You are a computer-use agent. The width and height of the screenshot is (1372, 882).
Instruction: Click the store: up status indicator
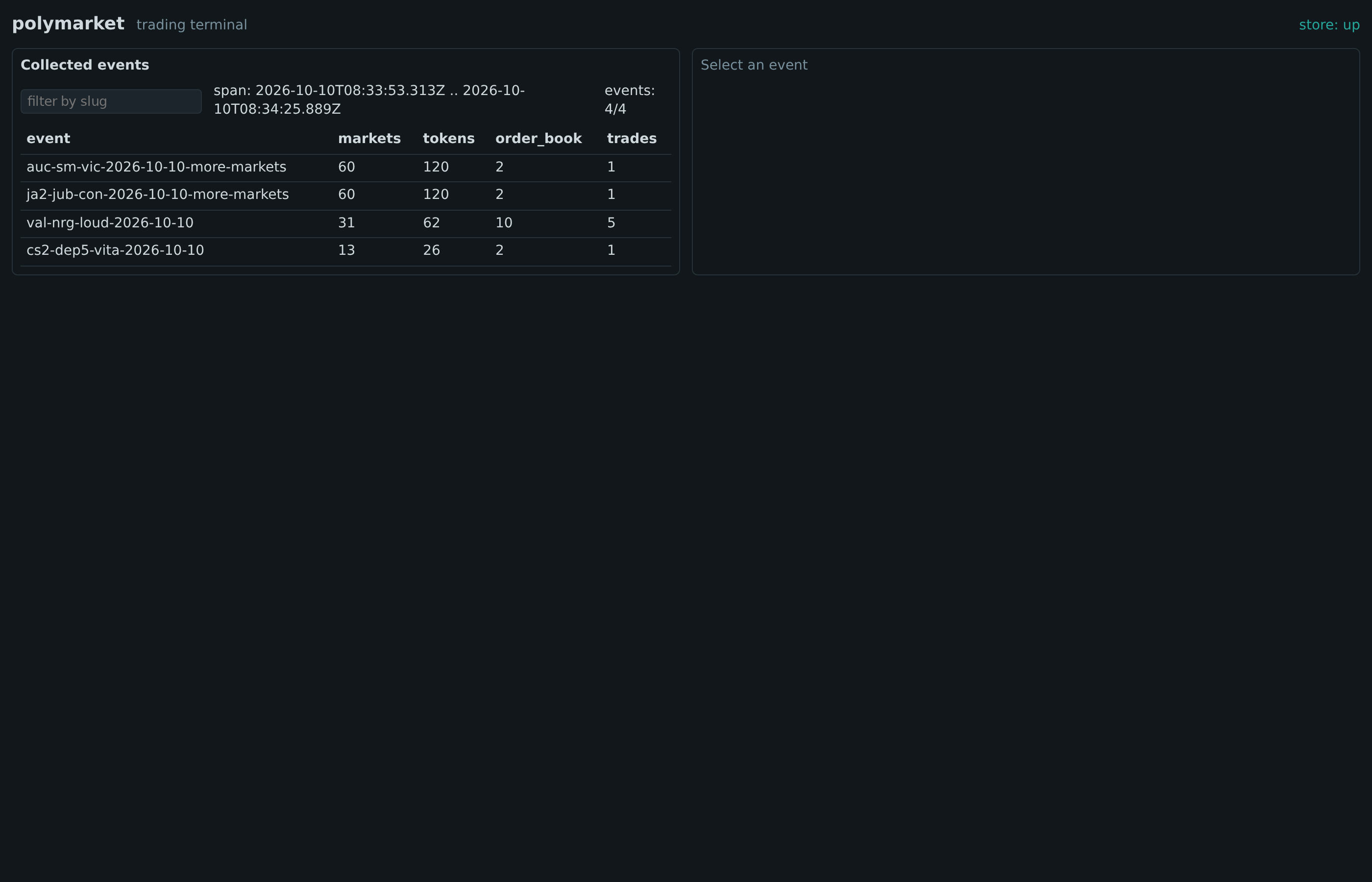coord(1329,25)
